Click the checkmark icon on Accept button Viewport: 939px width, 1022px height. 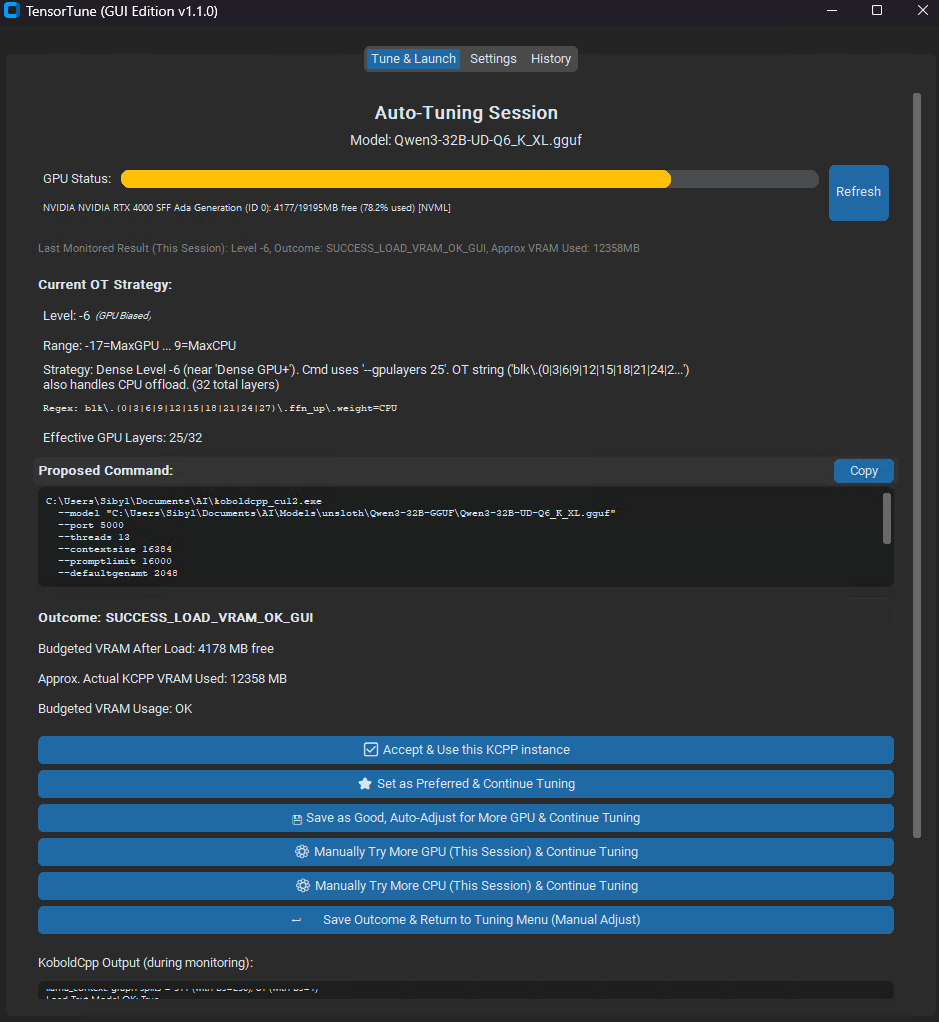(x=371, y=750)
